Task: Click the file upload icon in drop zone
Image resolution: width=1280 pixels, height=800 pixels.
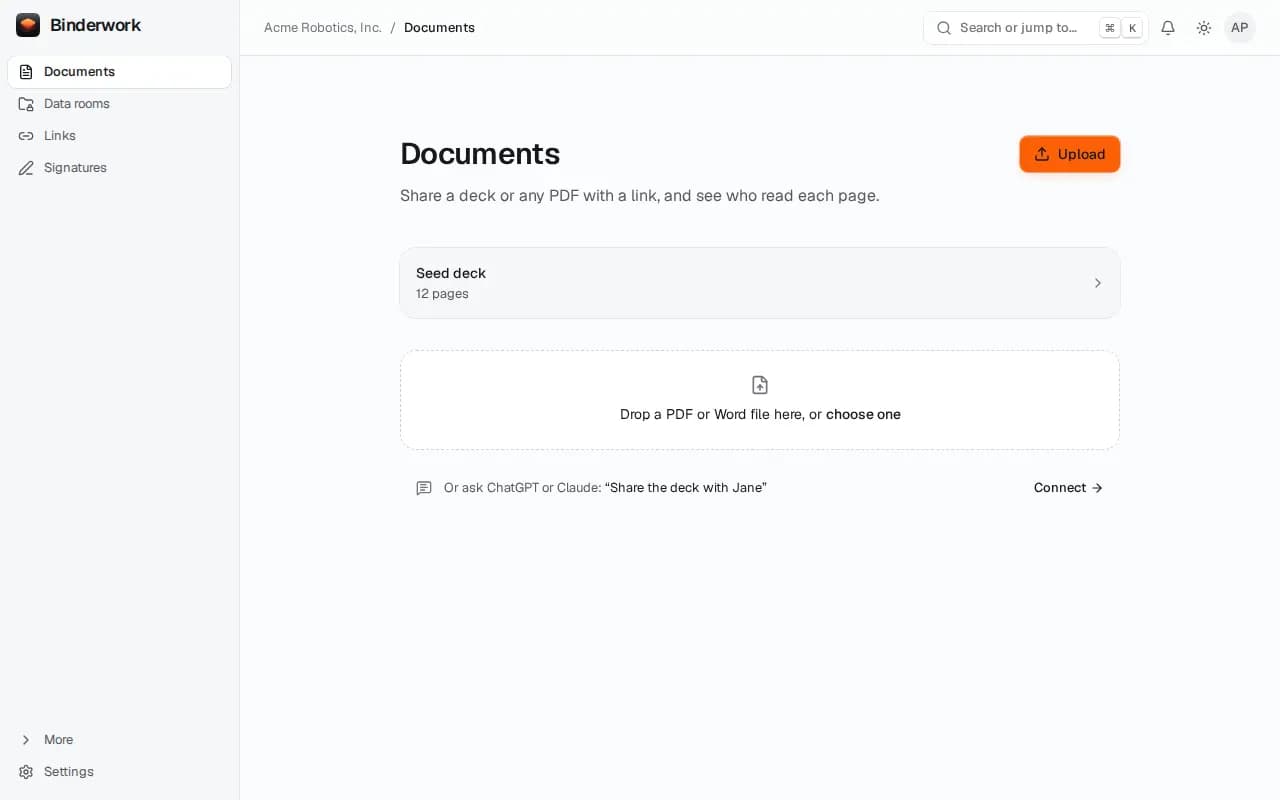Action: (x=760, y=385)
